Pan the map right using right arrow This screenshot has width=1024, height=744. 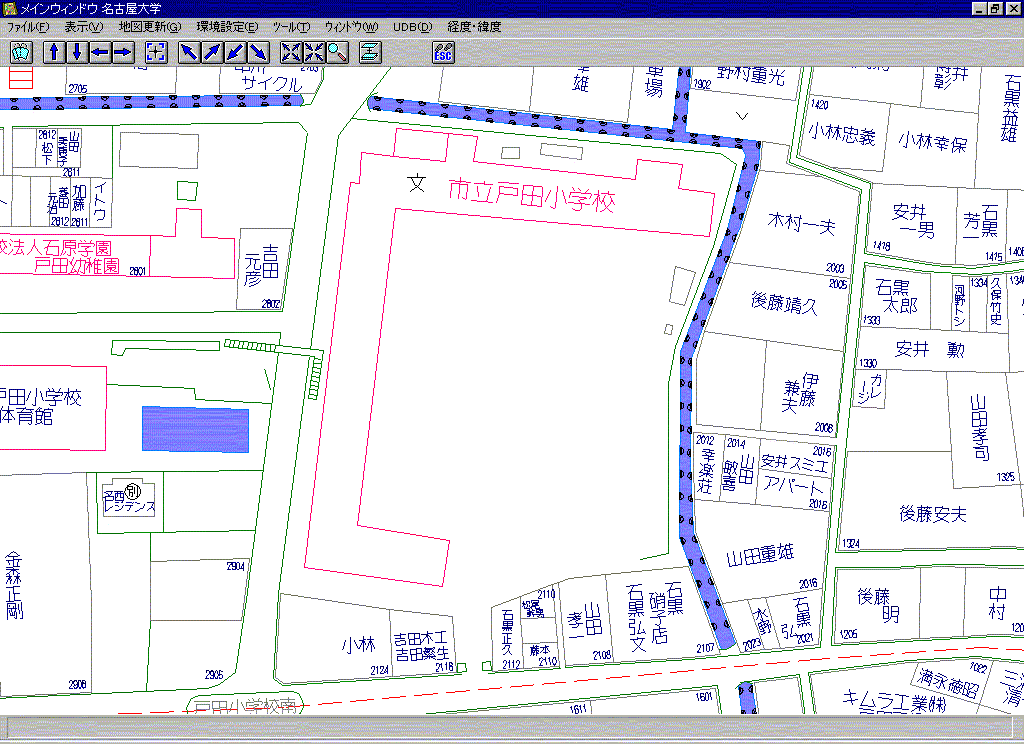(123, 52)
